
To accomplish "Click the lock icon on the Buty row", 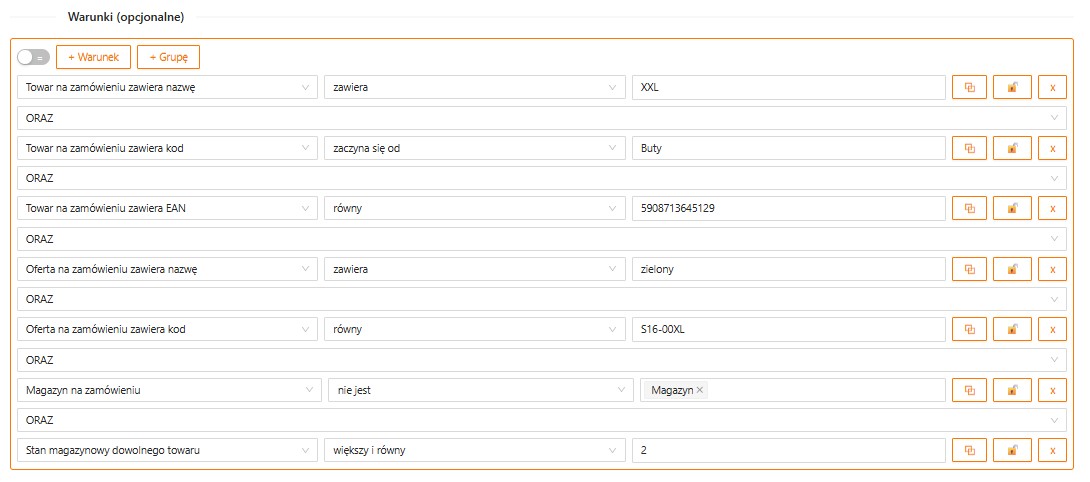I will coord(1012,149).
